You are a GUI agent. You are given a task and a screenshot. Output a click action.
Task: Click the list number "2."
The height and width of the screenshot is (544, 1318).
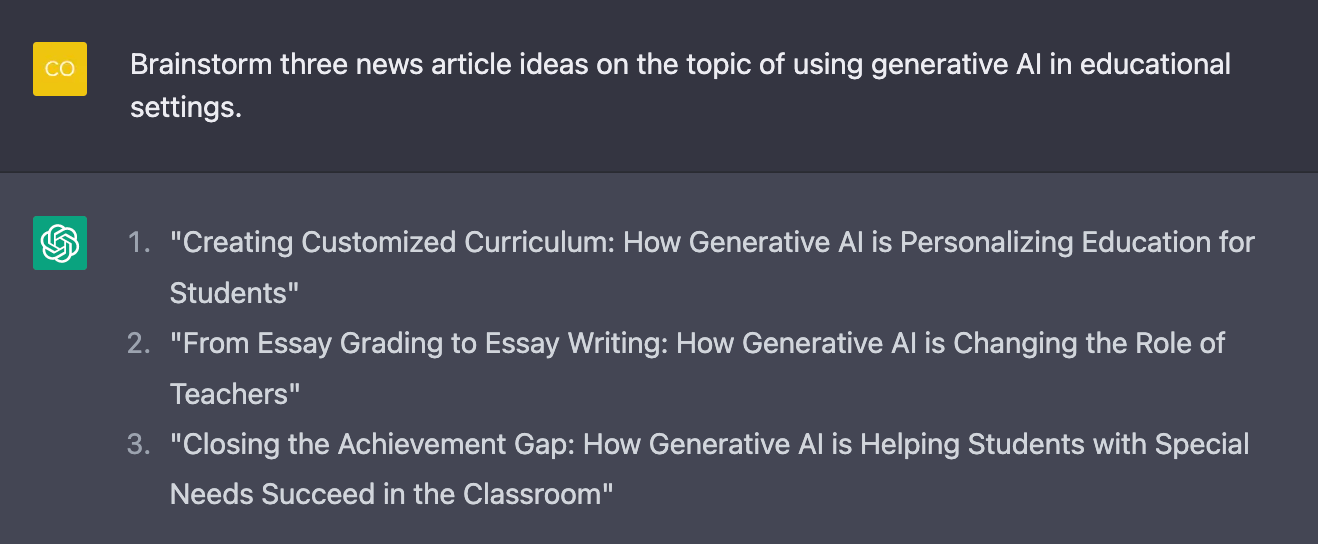tap(139, 344)
